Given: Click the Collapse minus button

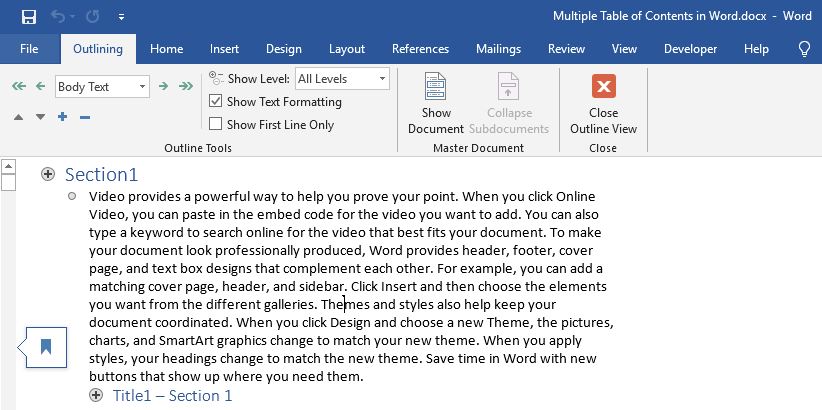Looking at the screenshot, I should pyautogui.click(x=85, y=117).
